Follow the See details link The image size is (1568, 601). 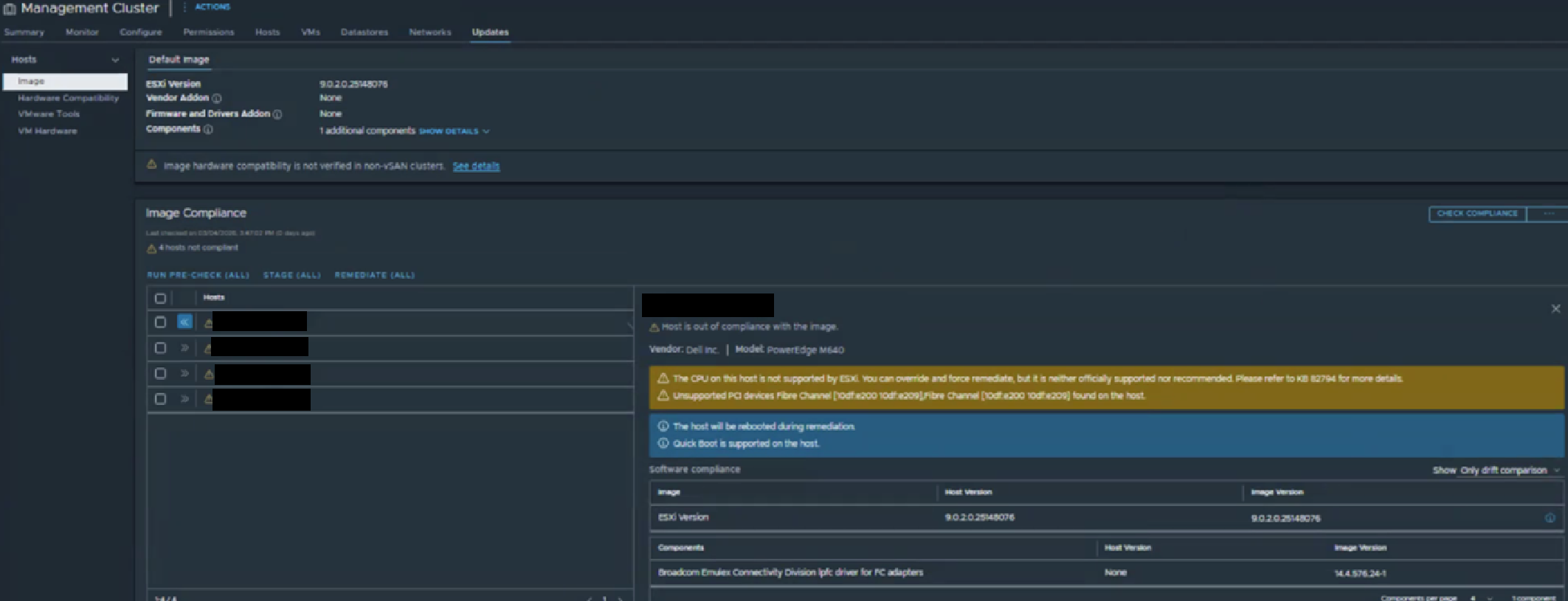pyautogui.click(x=476, y=167)
